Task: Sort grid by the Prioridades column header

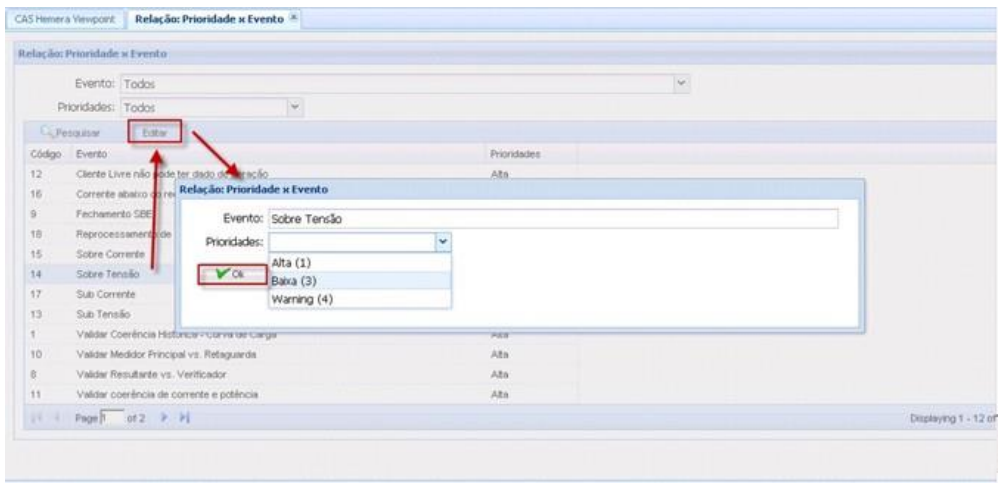Action: [515, 155]
